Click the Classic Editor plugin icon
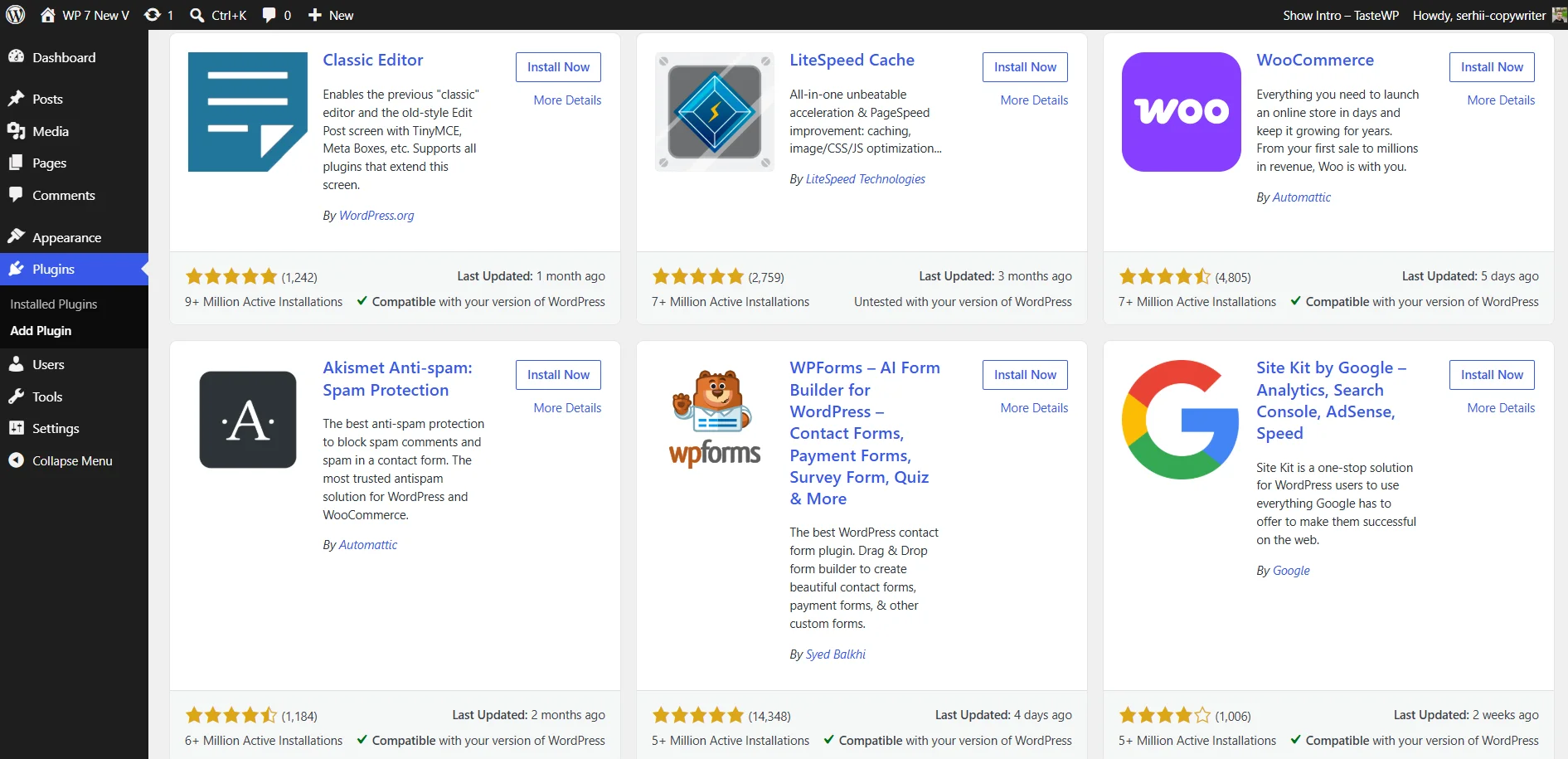 pos(248,112)
